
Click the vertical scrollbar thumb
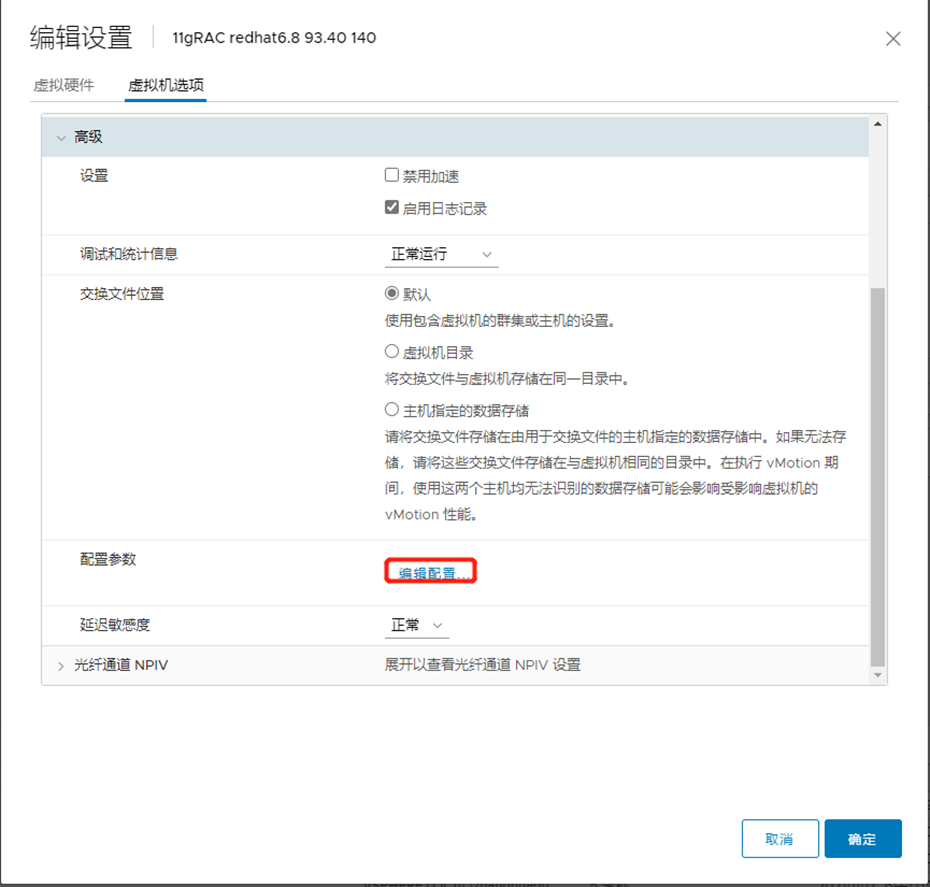tap(878, 477)
